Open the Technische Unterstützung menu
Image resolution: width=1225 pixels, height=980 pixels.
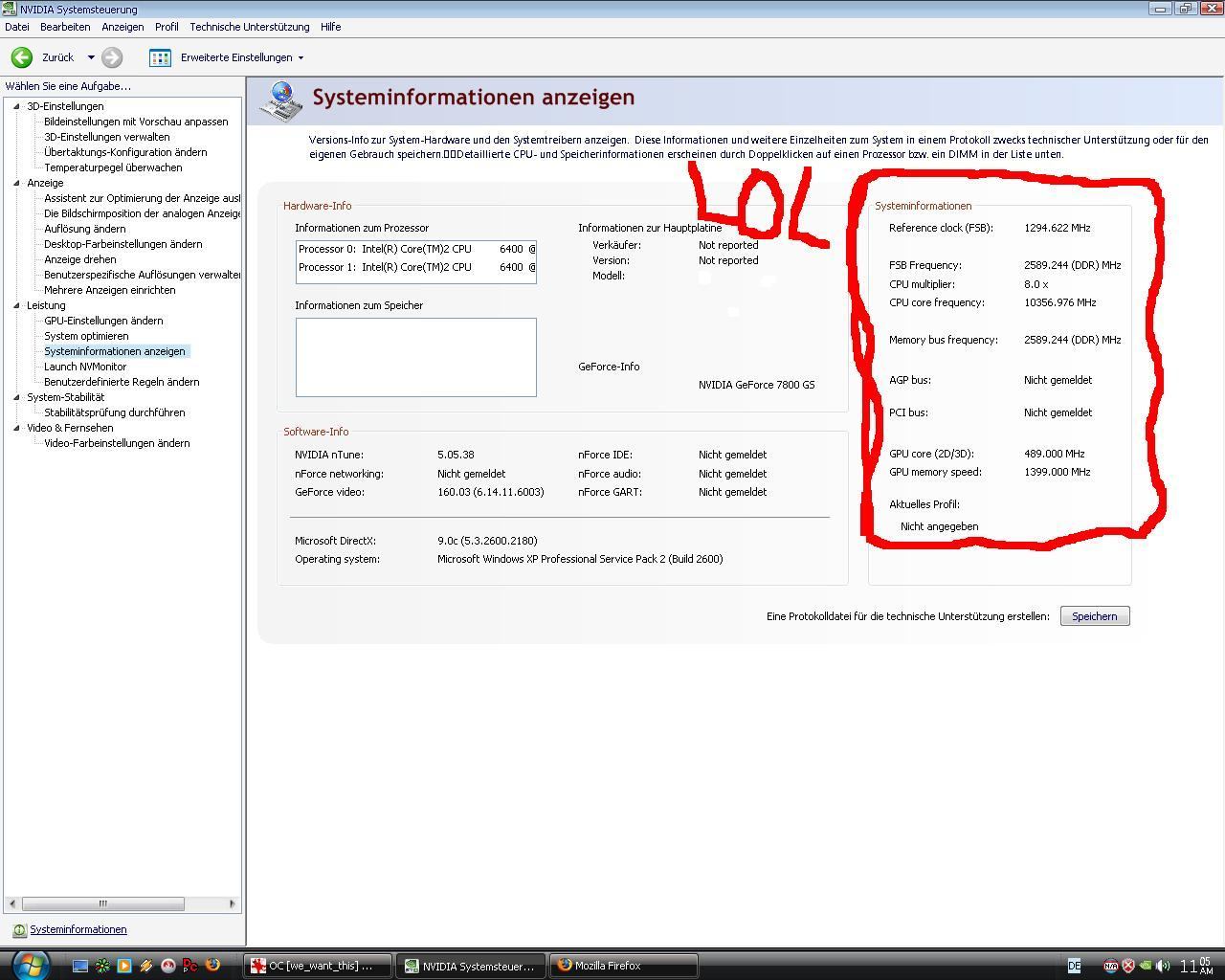(x=249, y=27)
